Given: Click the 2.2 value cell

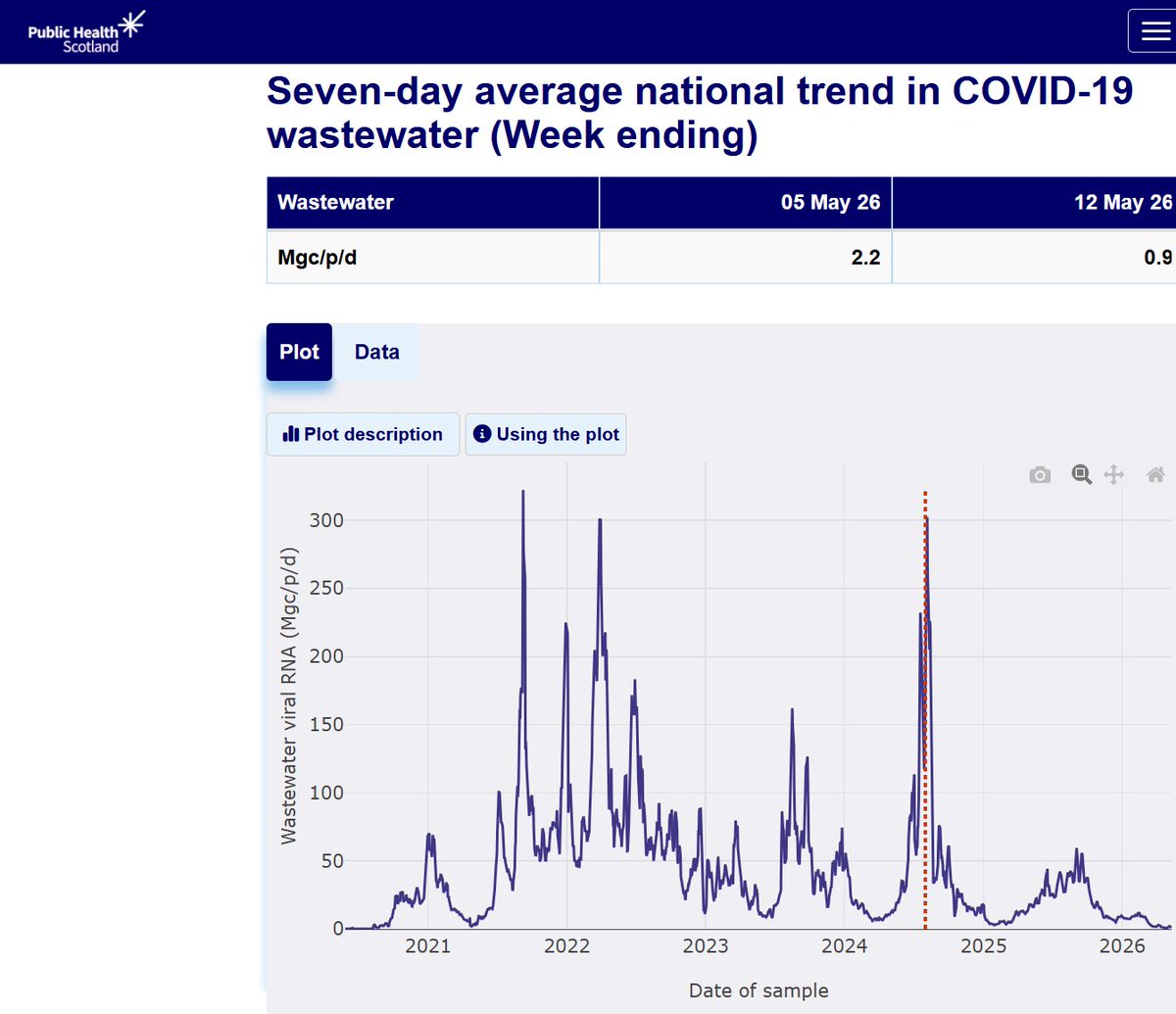Looking at the screenshot, I should pos(746,257).
